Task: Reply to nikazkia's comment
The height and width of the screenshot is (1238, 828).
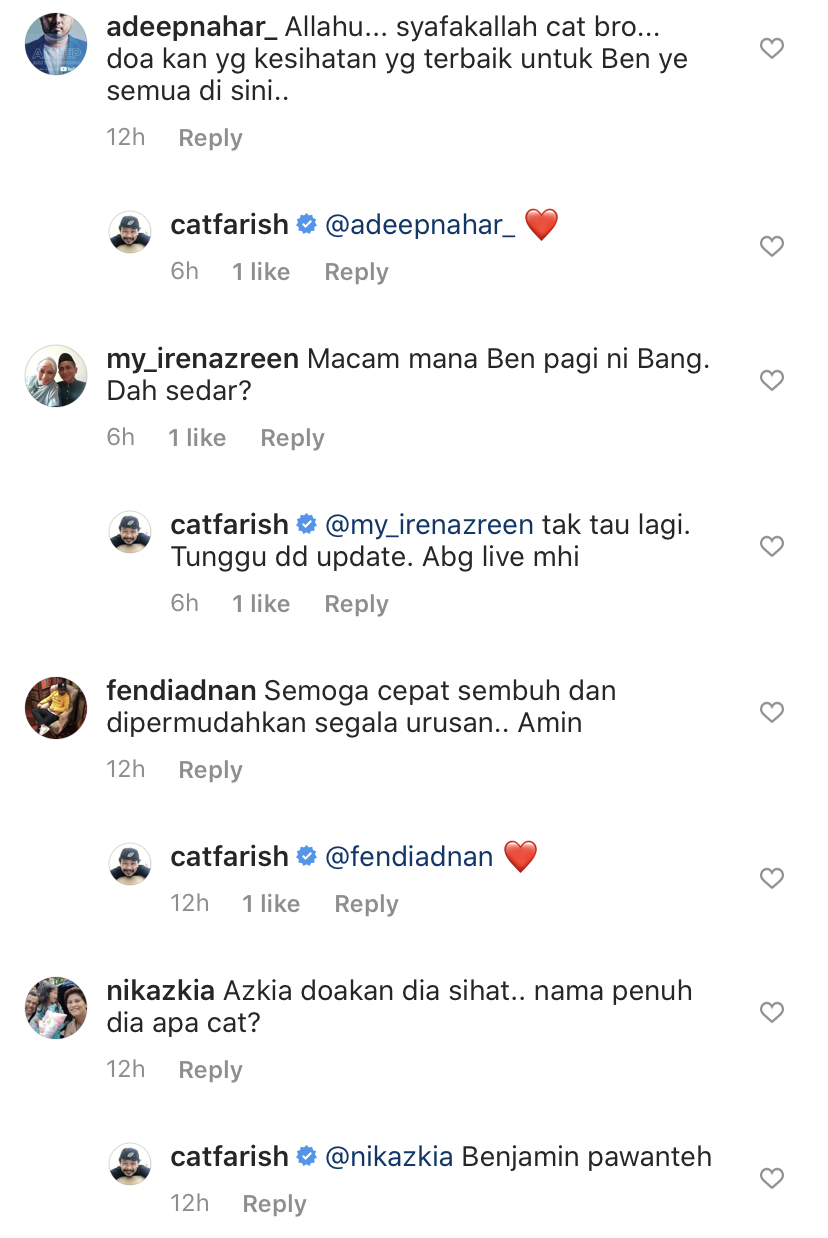Action: (x=210, y=1070)
